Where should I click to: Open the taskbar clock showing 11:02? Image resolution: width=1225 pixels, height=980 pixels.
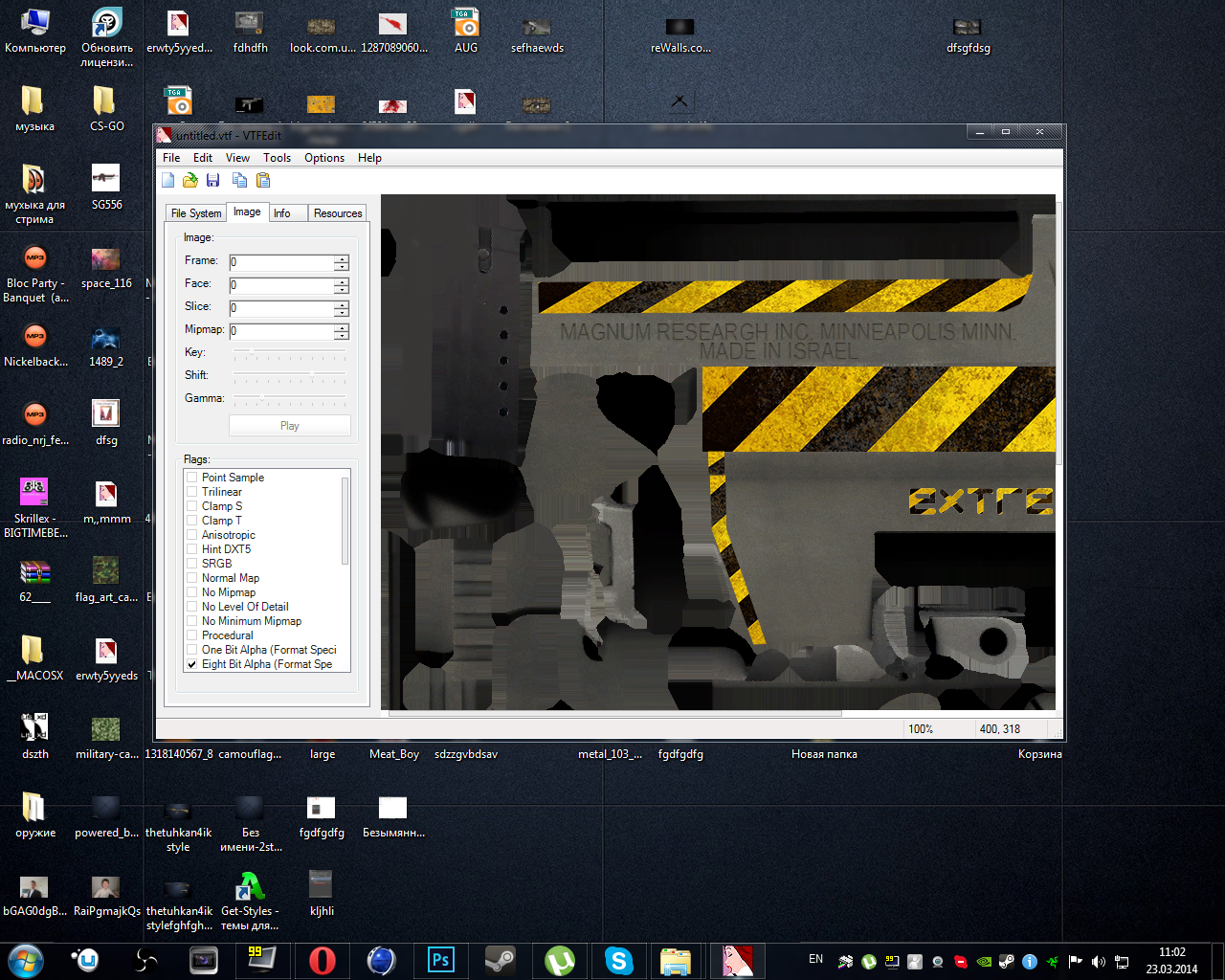pyautogui.click(x=1171, y=961)
